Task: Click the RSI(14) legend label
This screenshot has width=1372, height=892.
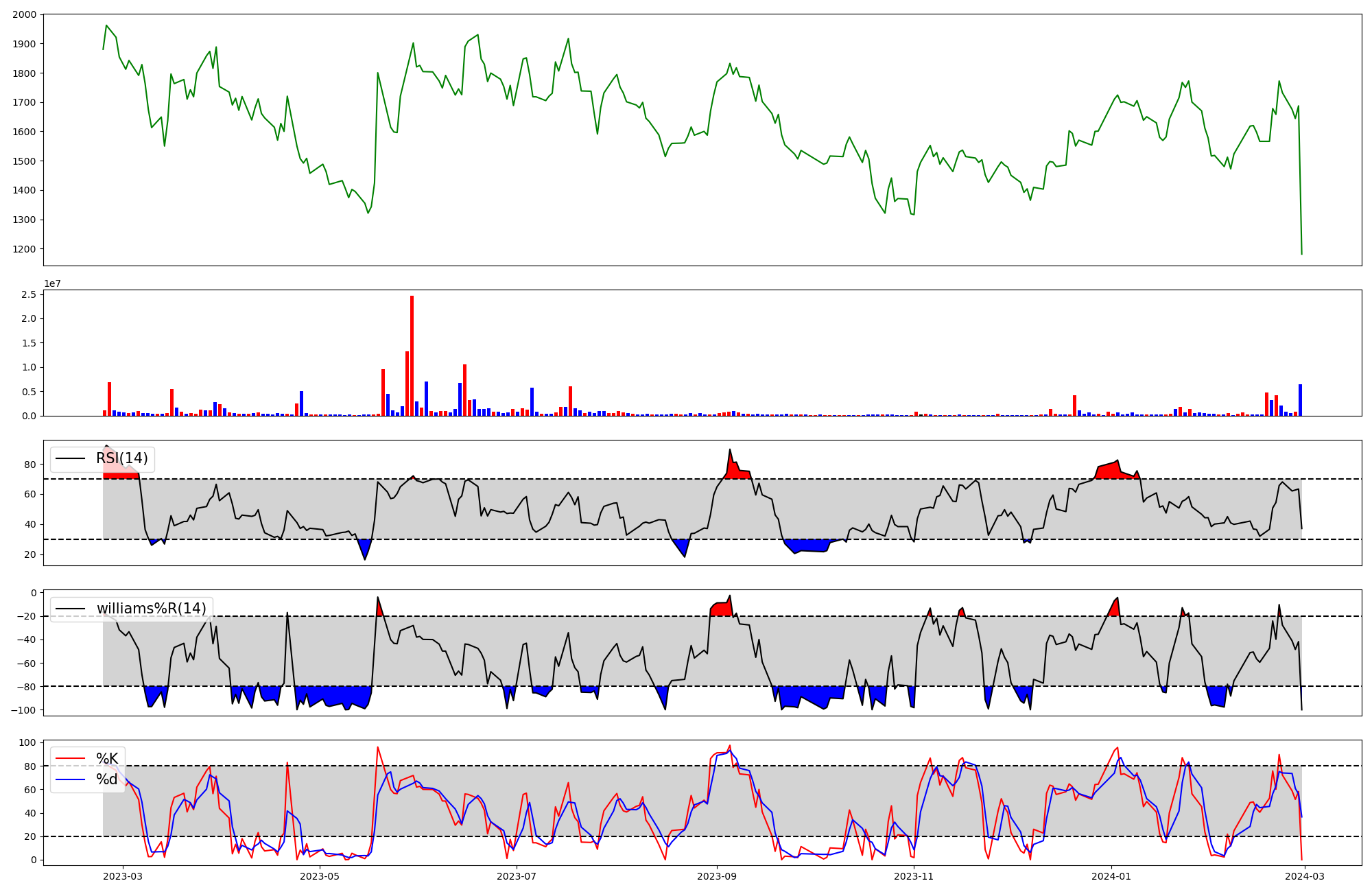Action: pos(121,458)
